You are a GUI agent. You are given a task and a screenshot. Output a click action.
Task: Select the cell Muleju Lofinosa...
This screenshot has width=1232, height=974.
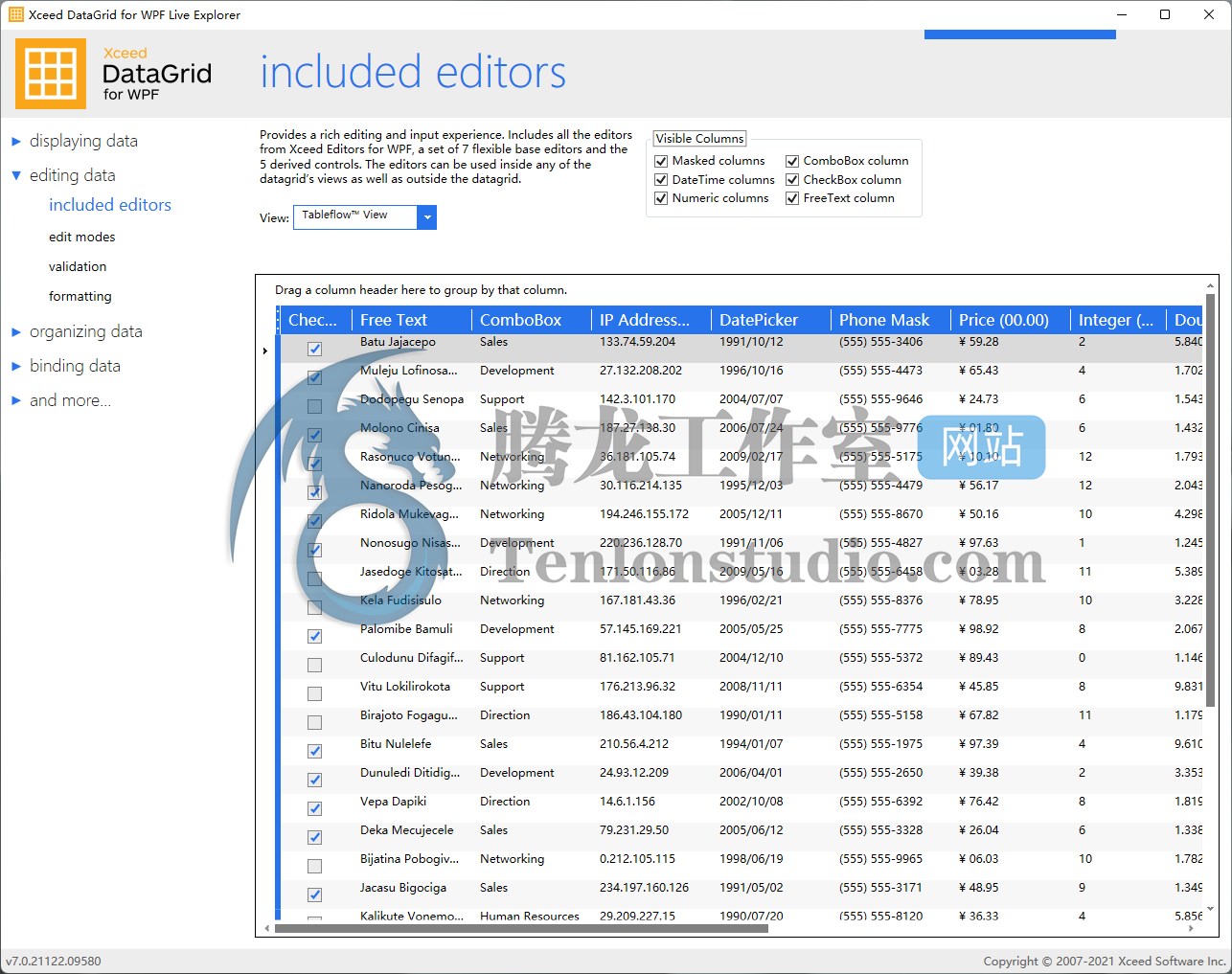(x=409, y=371)
